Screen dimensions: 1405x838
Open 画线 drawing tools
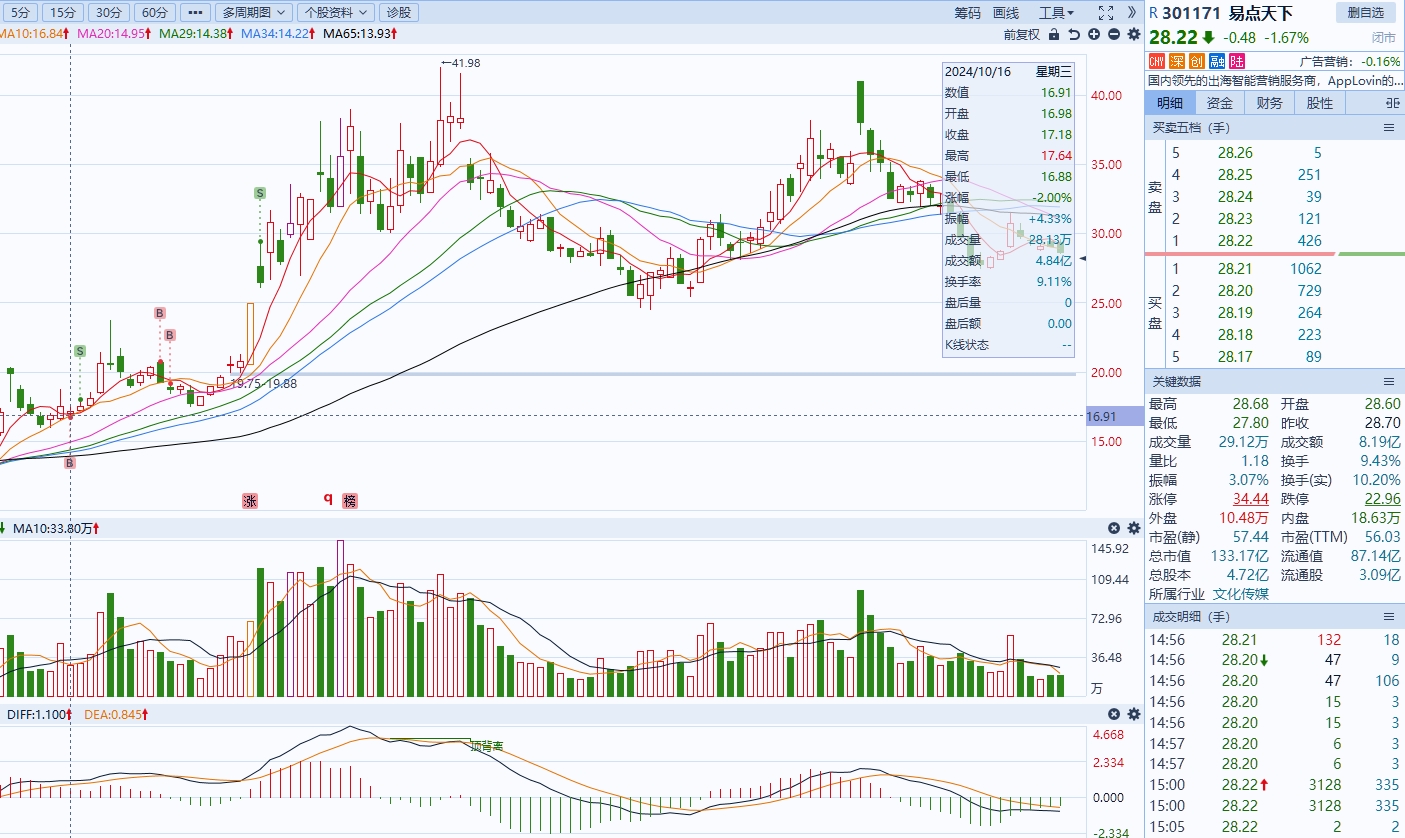(x=1006, y=13)
